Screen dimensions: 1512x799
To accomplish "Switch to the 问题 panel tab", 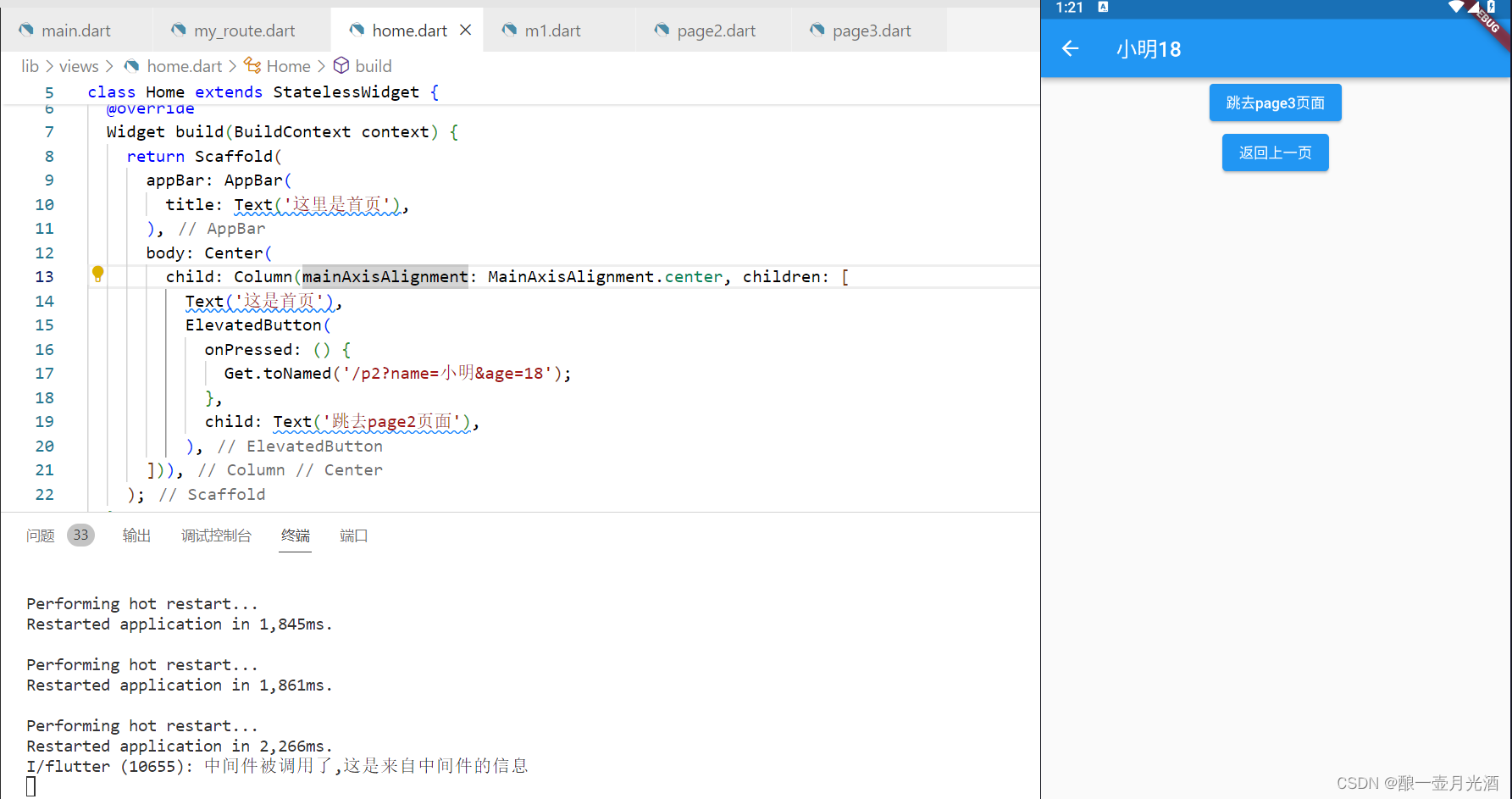I will 40,535.
